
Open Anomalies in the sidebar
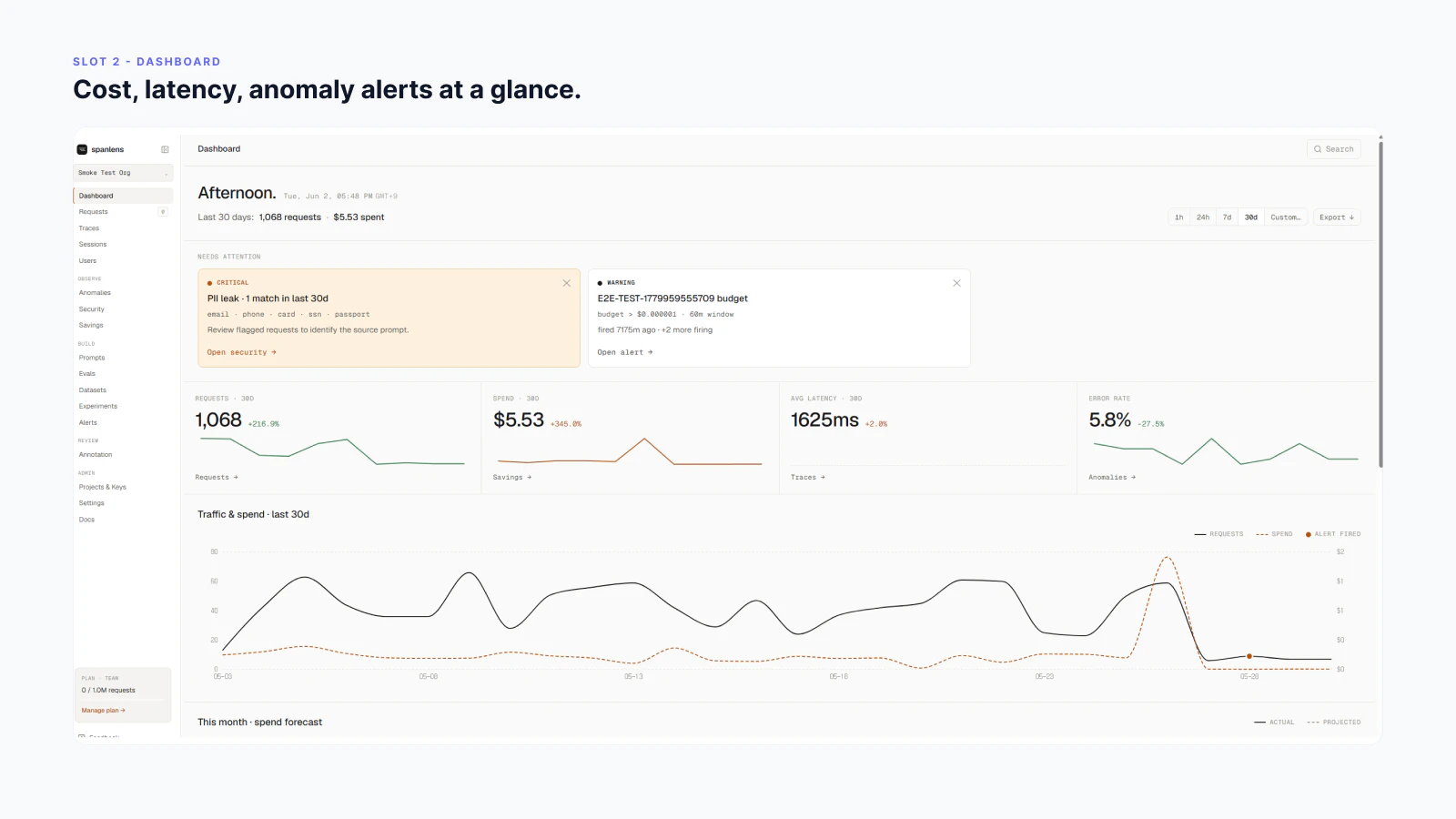(95, 293)
